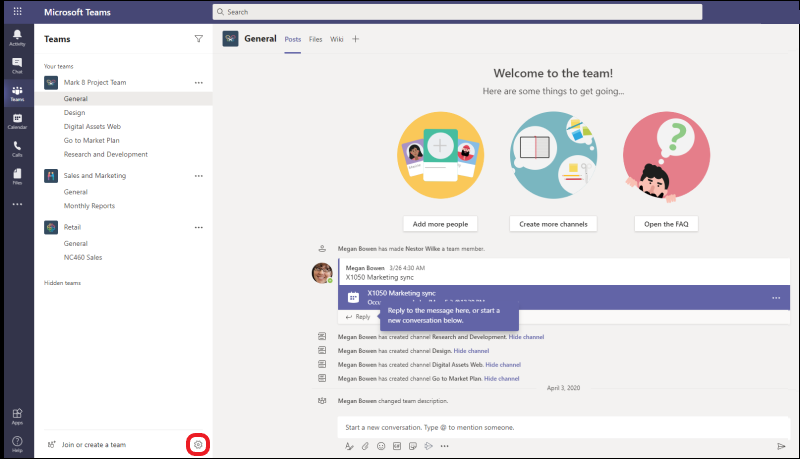The image size is (800, 459).
Task: Click Megan Bowen's profile picture
Action: pyautogui.click(x=322, y=273)
